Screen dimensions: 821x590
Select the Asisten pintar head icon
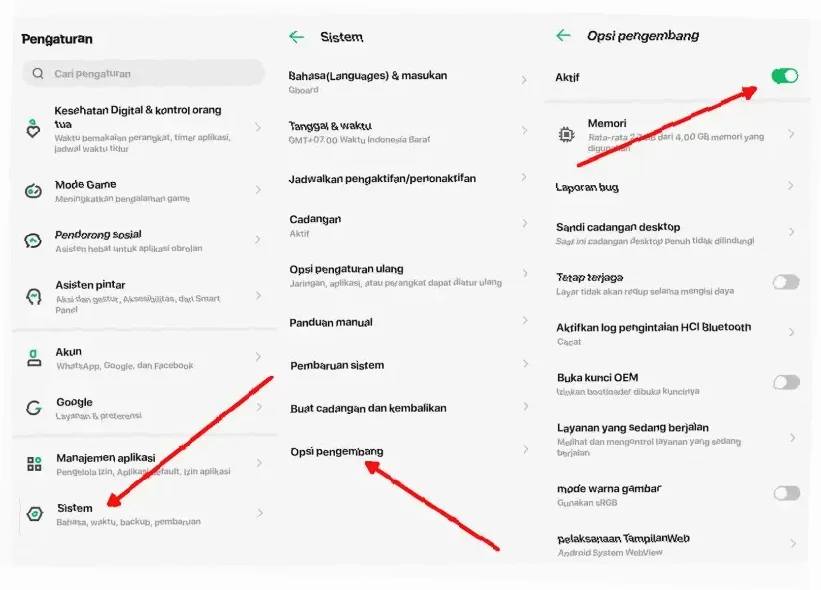click(x=34, y=296)
